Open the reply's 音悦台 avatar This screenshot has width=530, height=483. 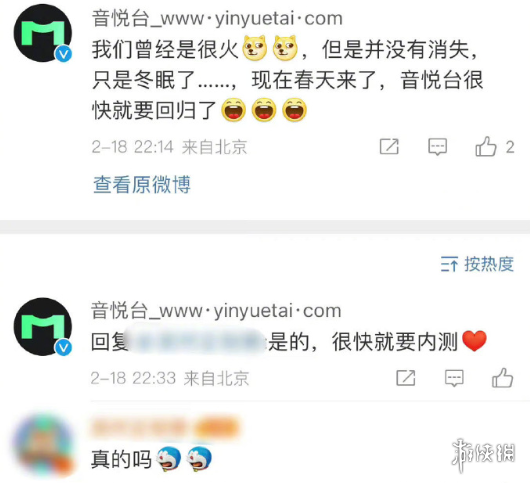point(43,327)
